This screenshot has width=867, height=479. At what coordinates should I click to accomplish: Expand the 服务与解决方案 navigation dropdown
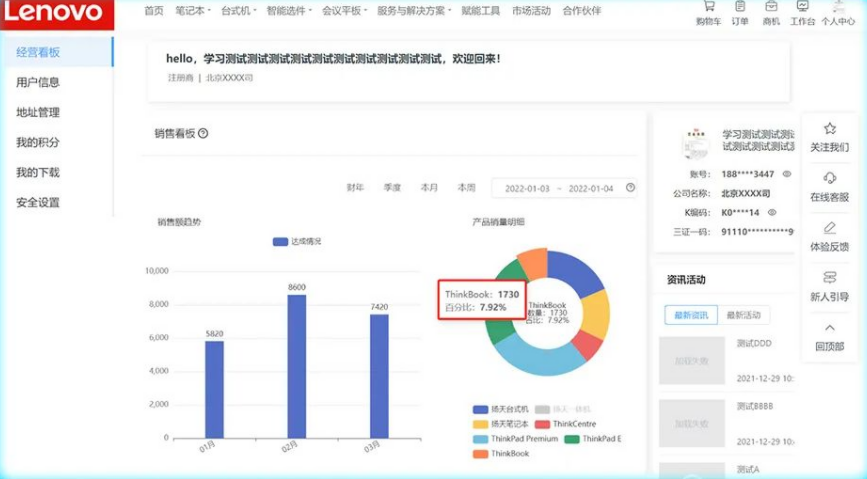(x=414, y=11)
